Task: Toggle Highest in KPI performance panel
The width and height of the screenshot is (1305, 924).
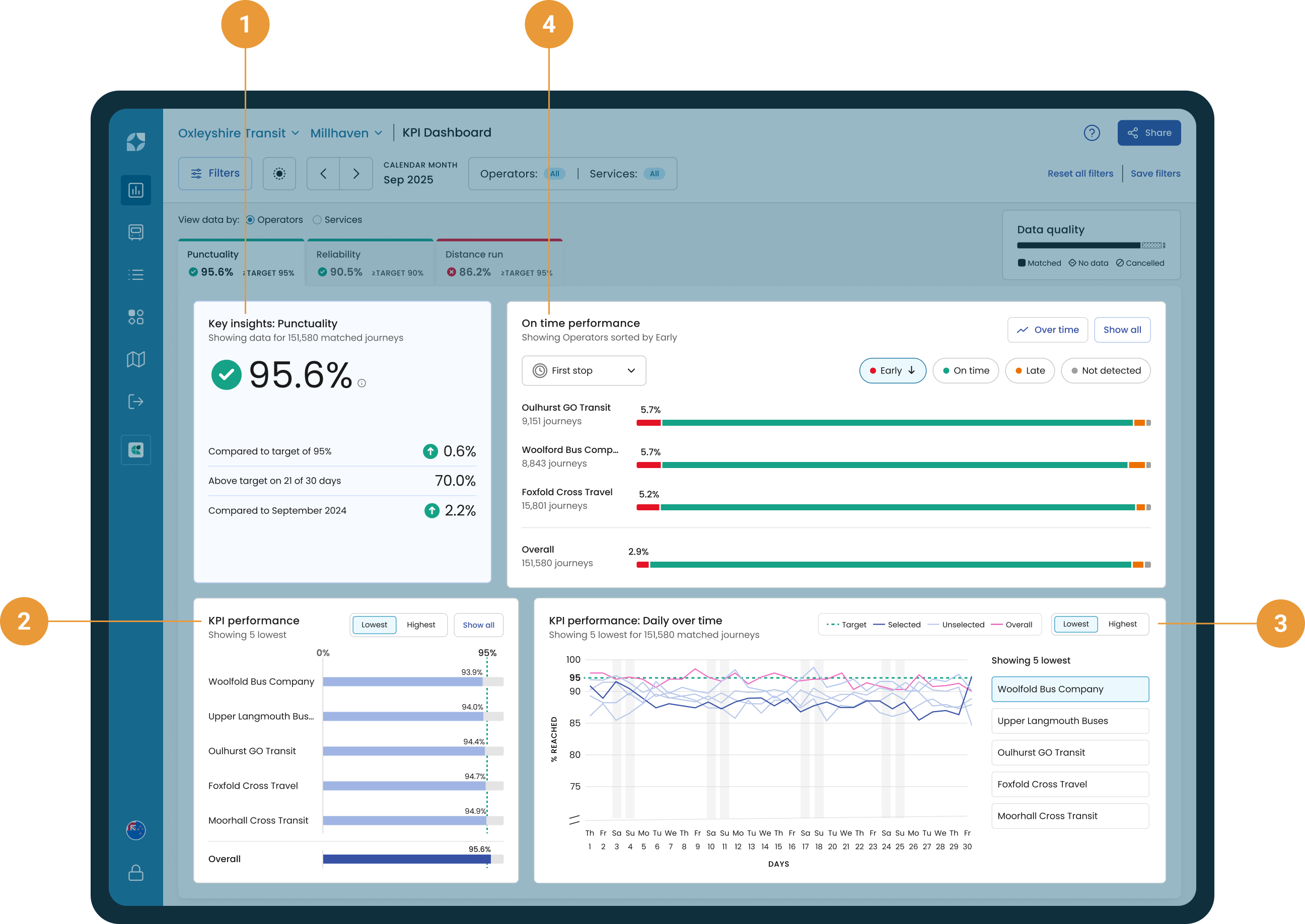Action: [420, 625]
